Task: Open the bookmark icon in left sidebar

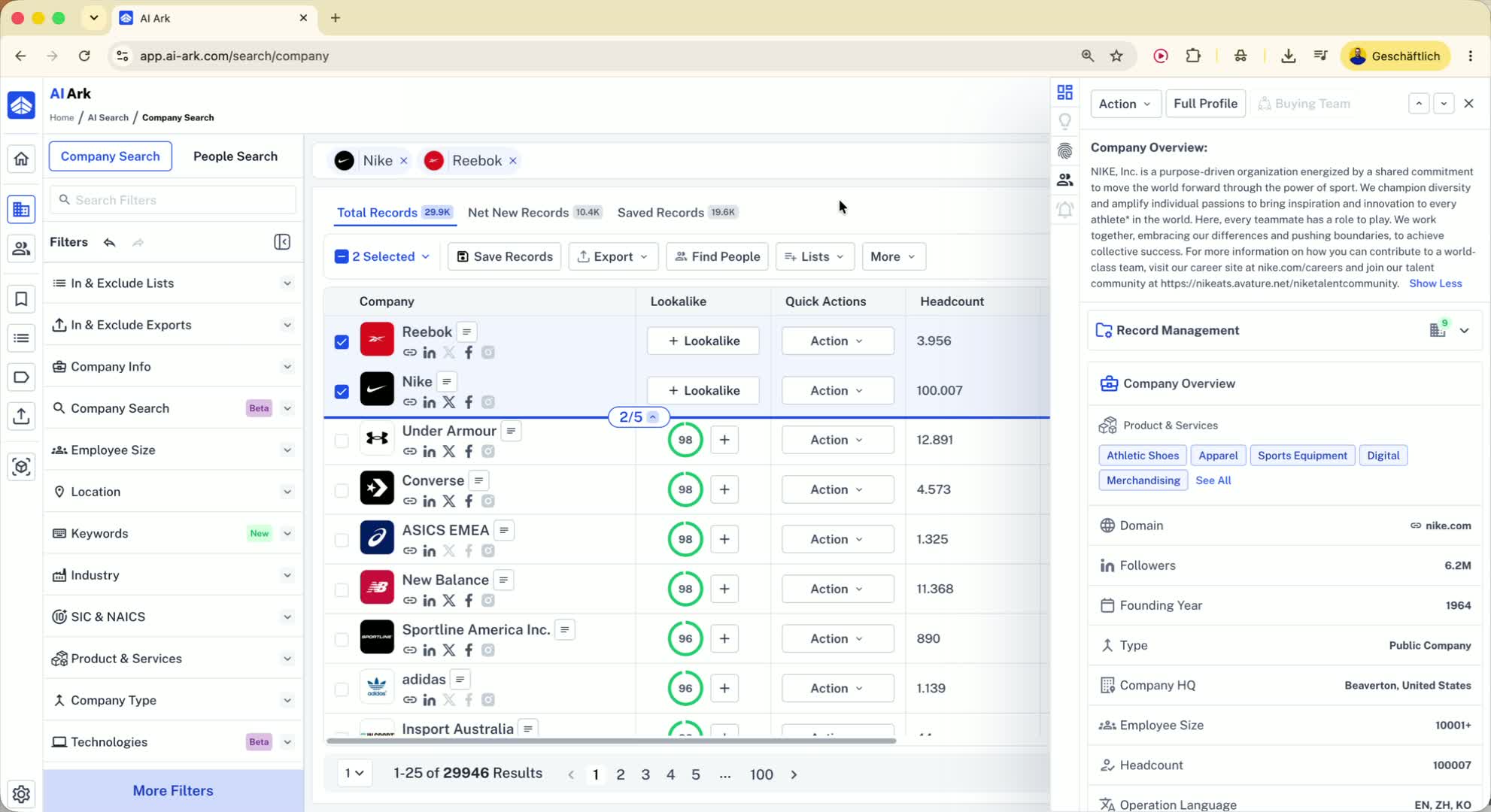Action: coord(21,299)
